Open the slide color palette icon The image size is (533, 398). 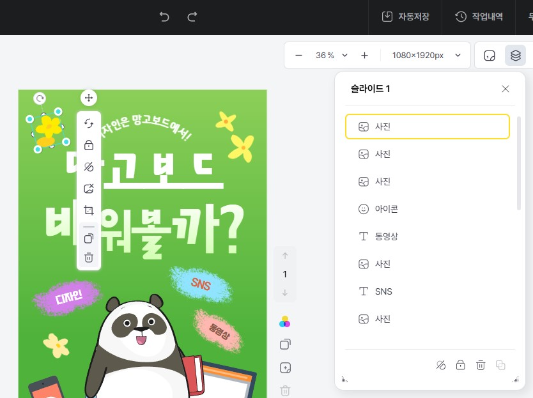click(285, 322)
